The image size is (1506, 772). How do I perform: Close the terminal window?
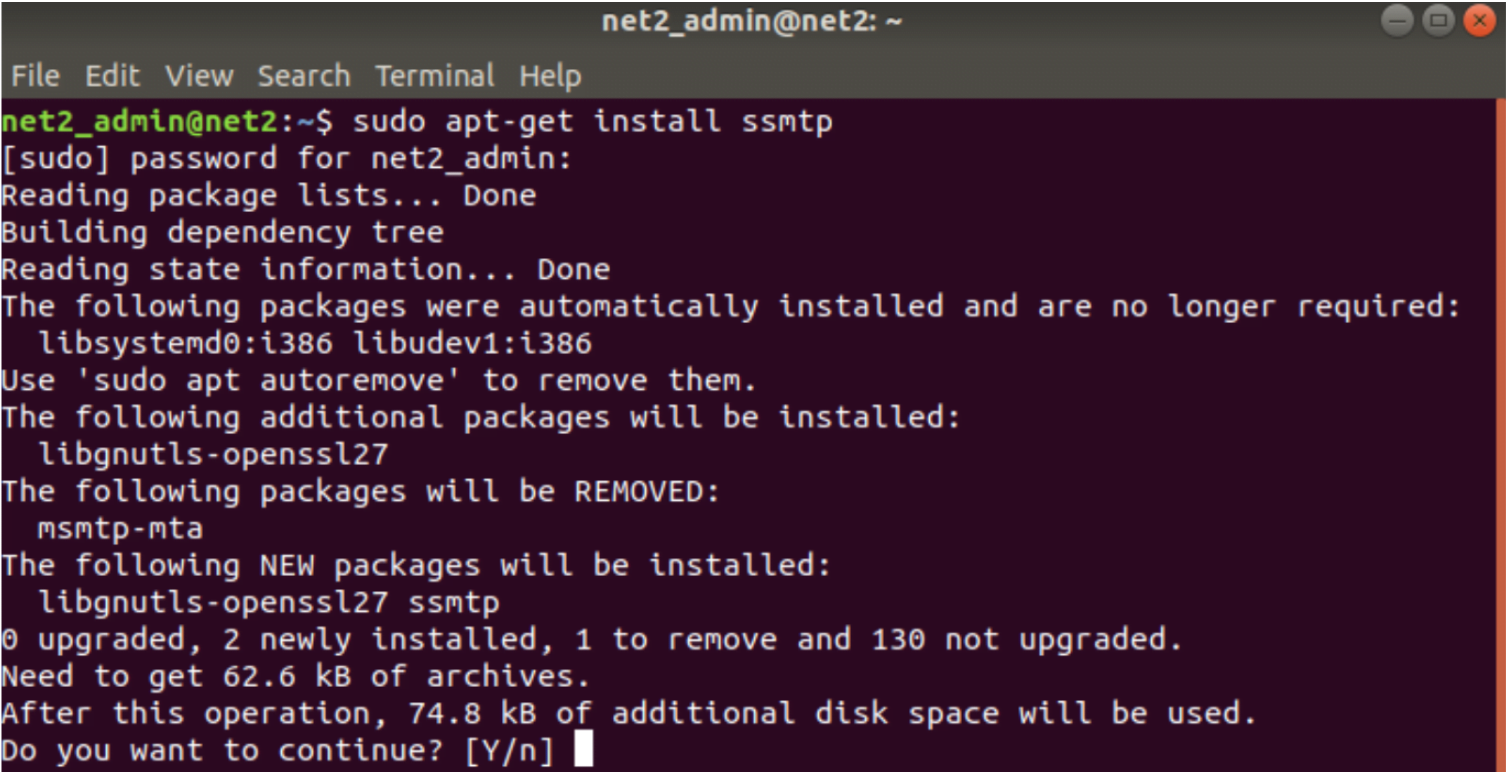click(x=1478, y=21)
